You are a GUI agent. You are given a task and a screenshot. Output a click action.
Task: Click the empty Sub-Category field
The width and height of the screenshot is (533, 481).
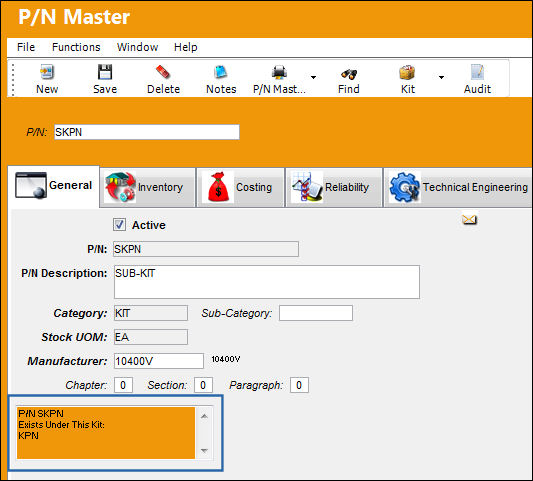(x=316, y=313)
